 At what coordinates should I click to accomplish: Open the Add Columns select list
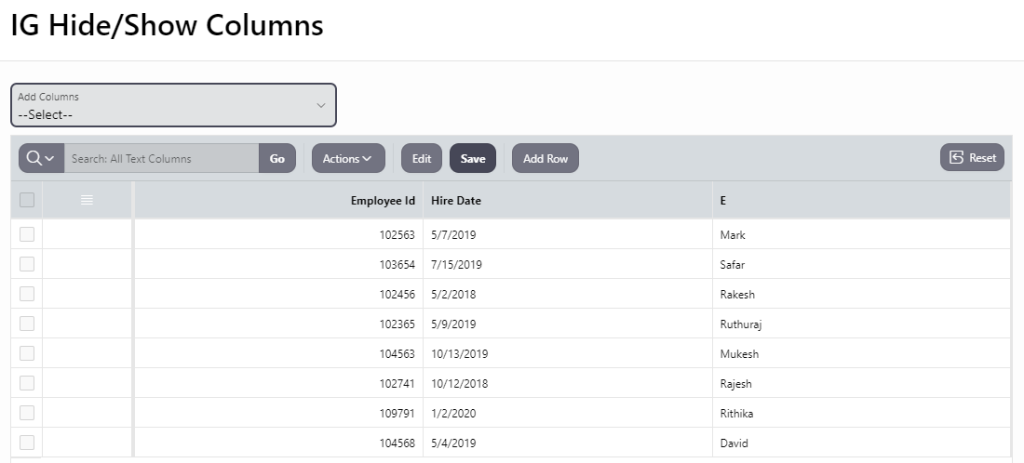pos(165,105)
